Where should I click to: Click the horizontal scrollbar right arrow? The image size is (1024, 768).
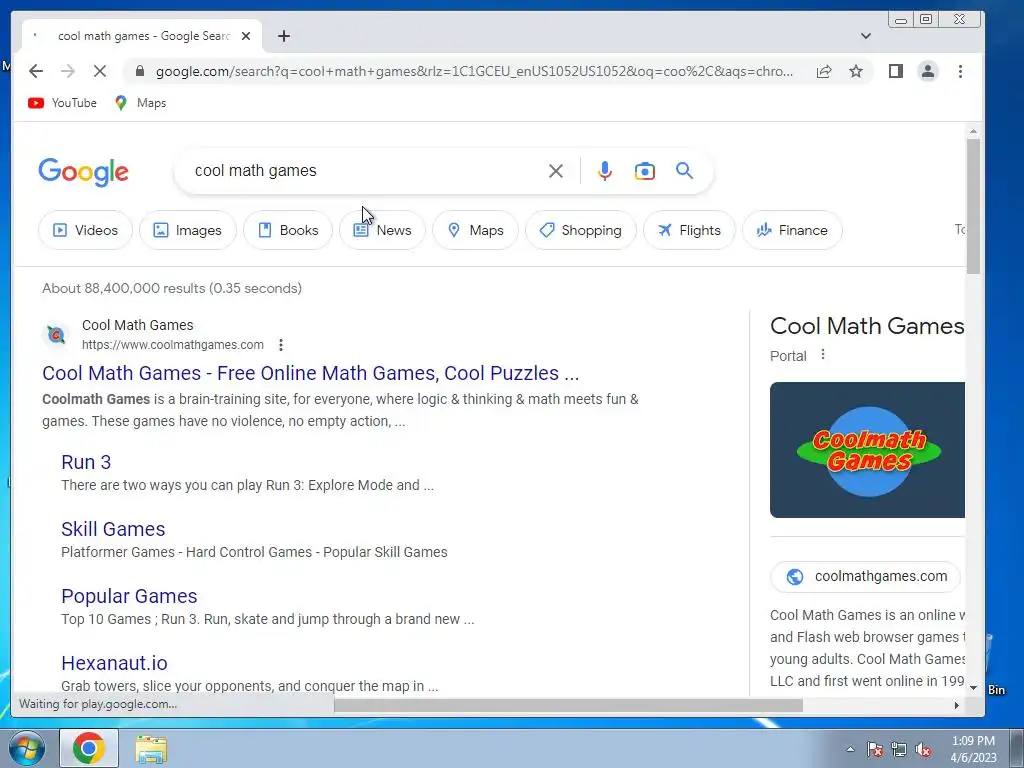coord(956,705)
